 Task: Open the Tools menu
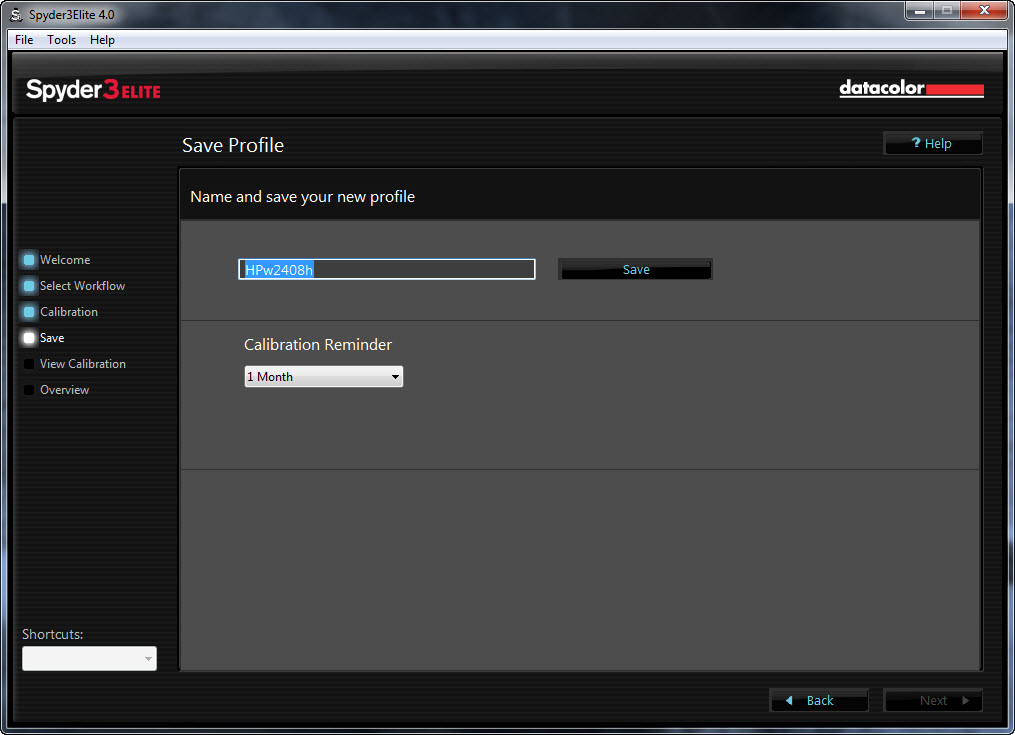[x=61, y=40]
